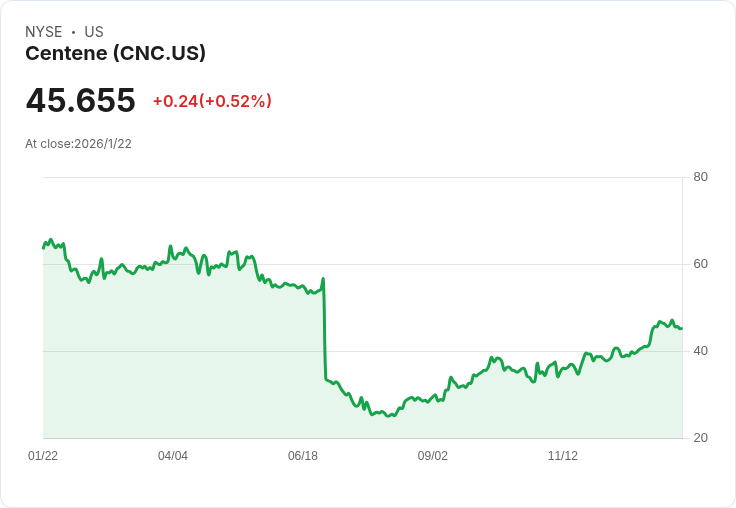Click the Centene (CNC.US) stock title
The height and width of the screenshot is (508, 736).
(x=115, y=53)
